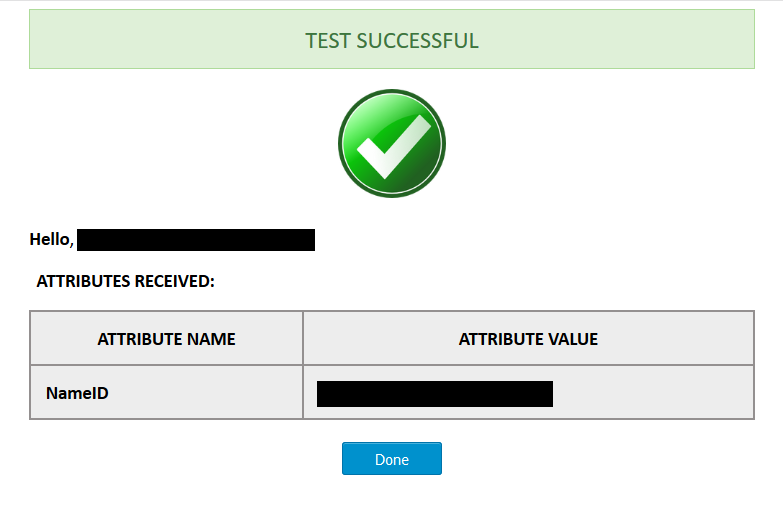
Task: Click the redacted NameID value
Action: click(x=435, y=394)
